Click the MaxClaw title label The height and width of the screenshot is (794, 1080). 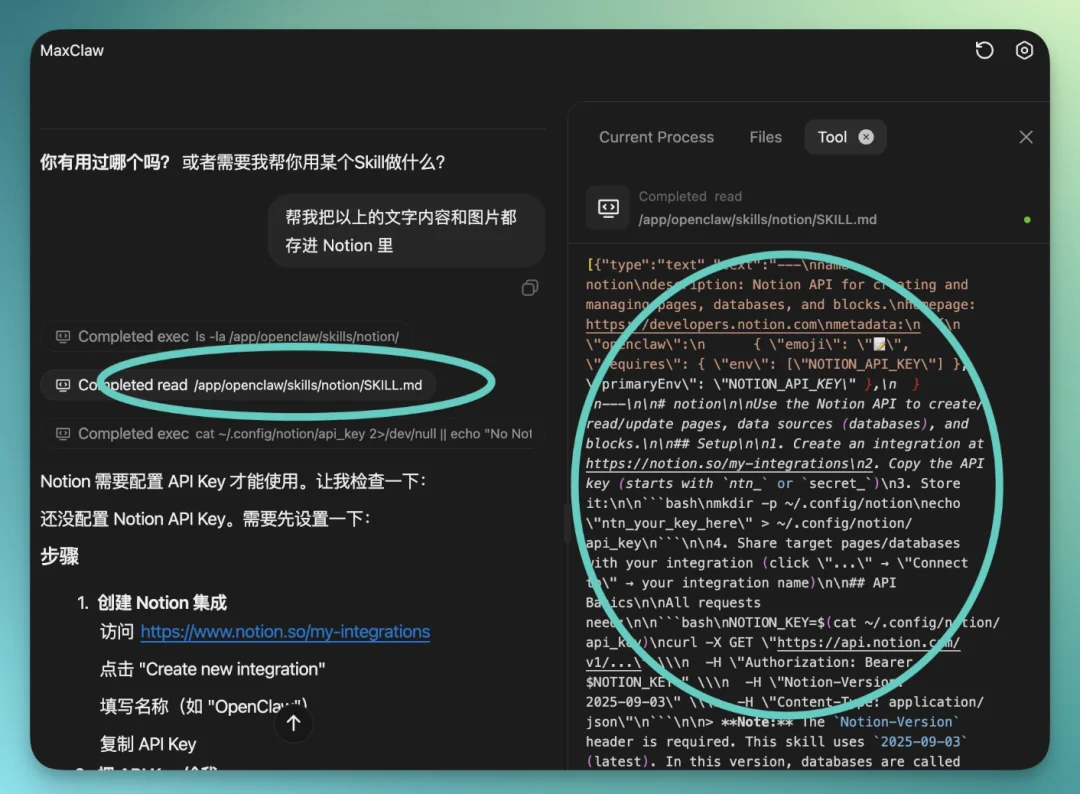[71, 50]
